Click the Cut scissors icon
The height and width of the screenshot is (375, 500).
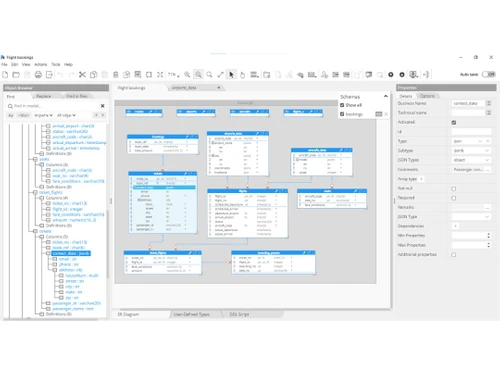point(82,75)
